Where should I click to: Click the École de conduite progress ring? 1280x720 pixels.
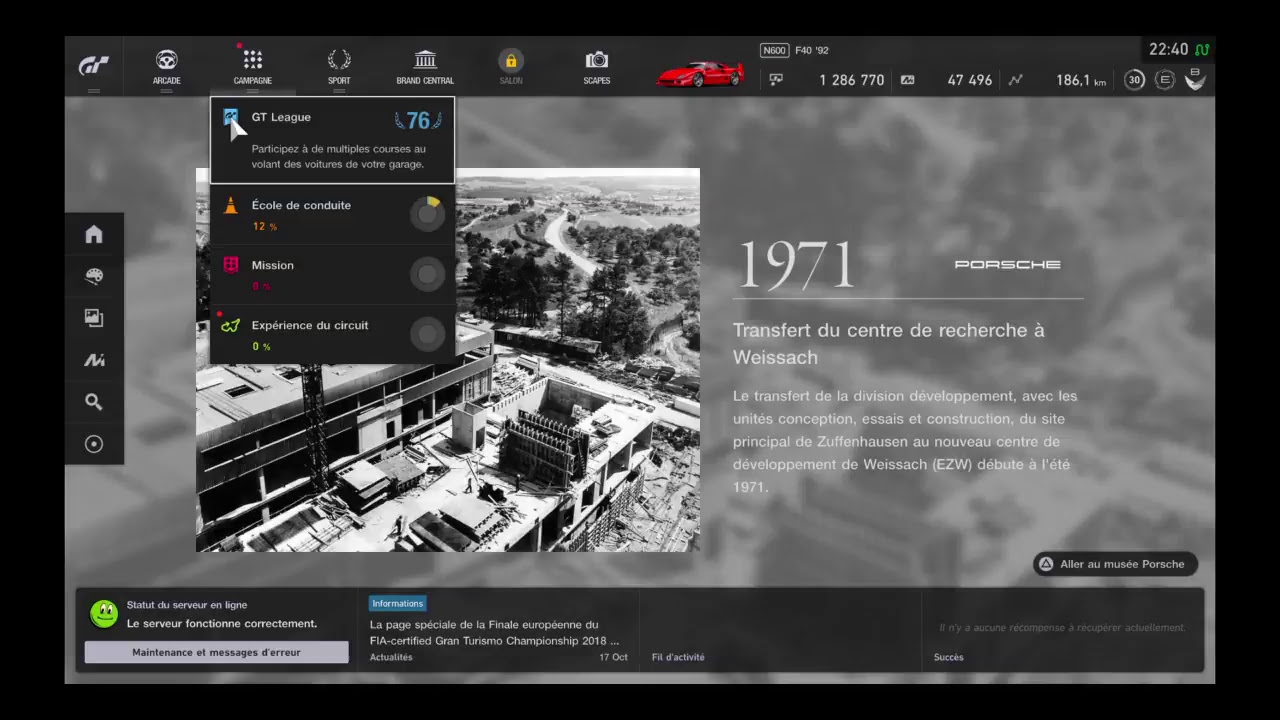tap(427, 214)
